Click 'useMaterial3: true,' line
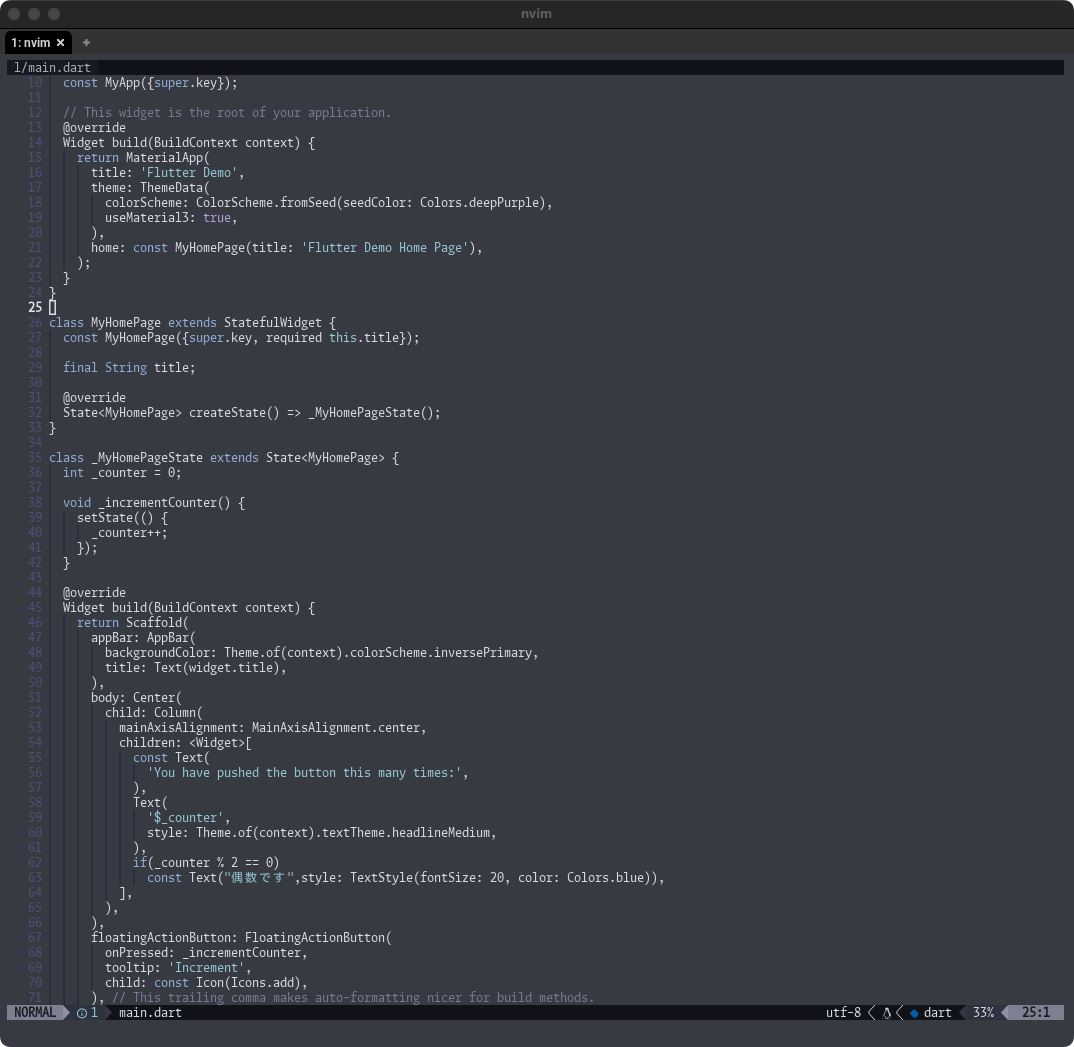Image resolution: width=1074 pixels, height=1047 pixels. (171, 218)
